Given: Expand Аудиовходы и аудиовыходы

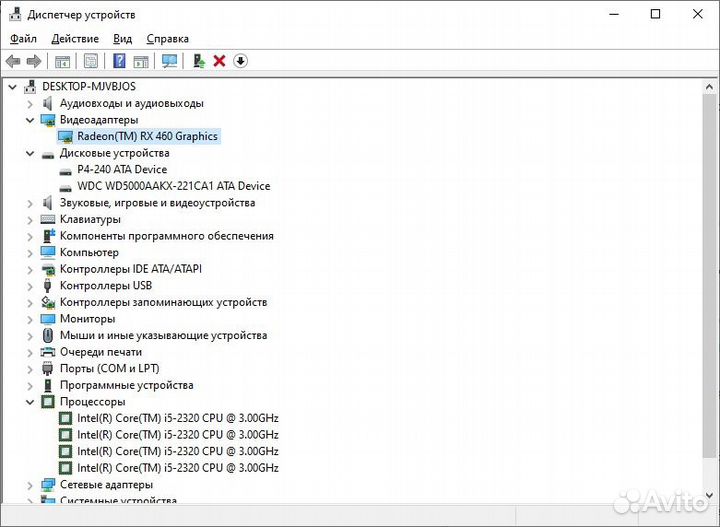Looking at the screenshot, I should (x=30, y=104).
